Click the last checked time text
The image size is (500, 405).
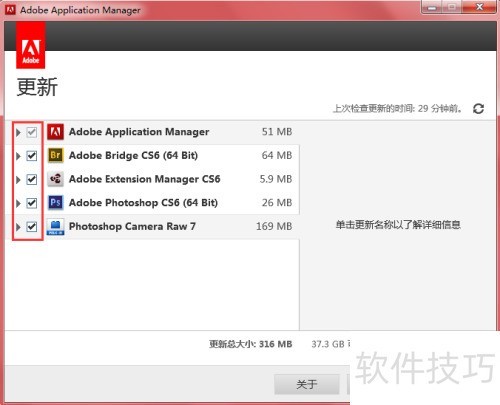coord(397,108)
